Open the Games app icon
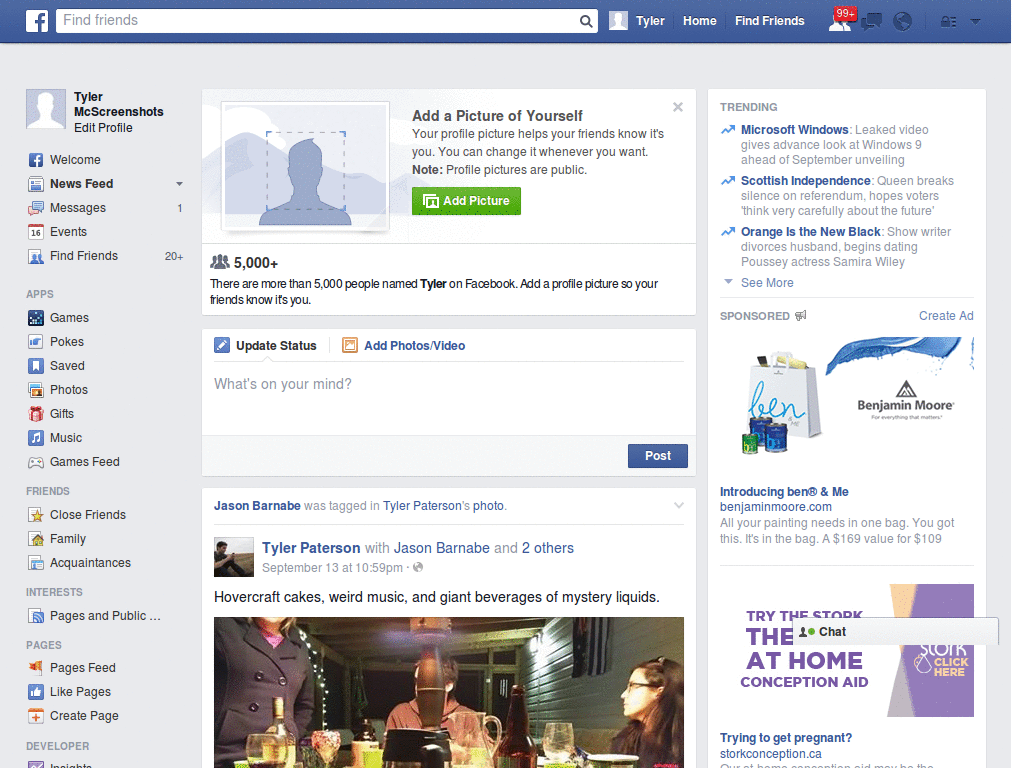The height and width of the screenshot is (768, 1024). 36,318
